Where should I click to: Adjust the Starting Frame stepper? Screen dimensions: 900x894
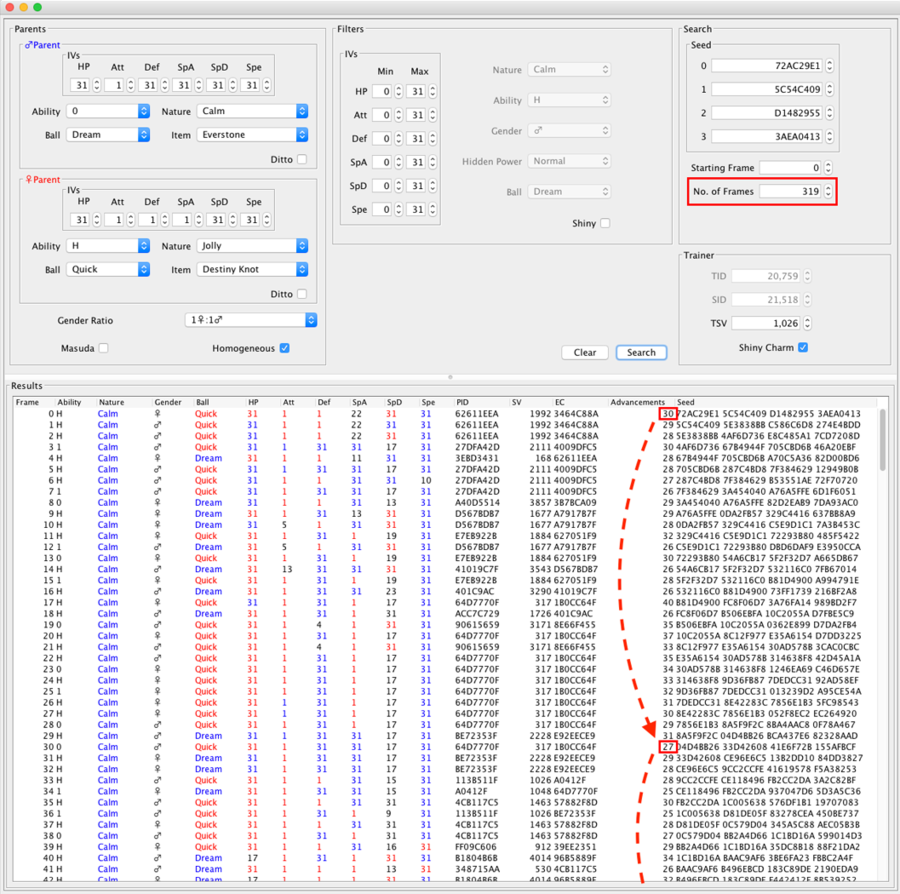click(828, 168)
